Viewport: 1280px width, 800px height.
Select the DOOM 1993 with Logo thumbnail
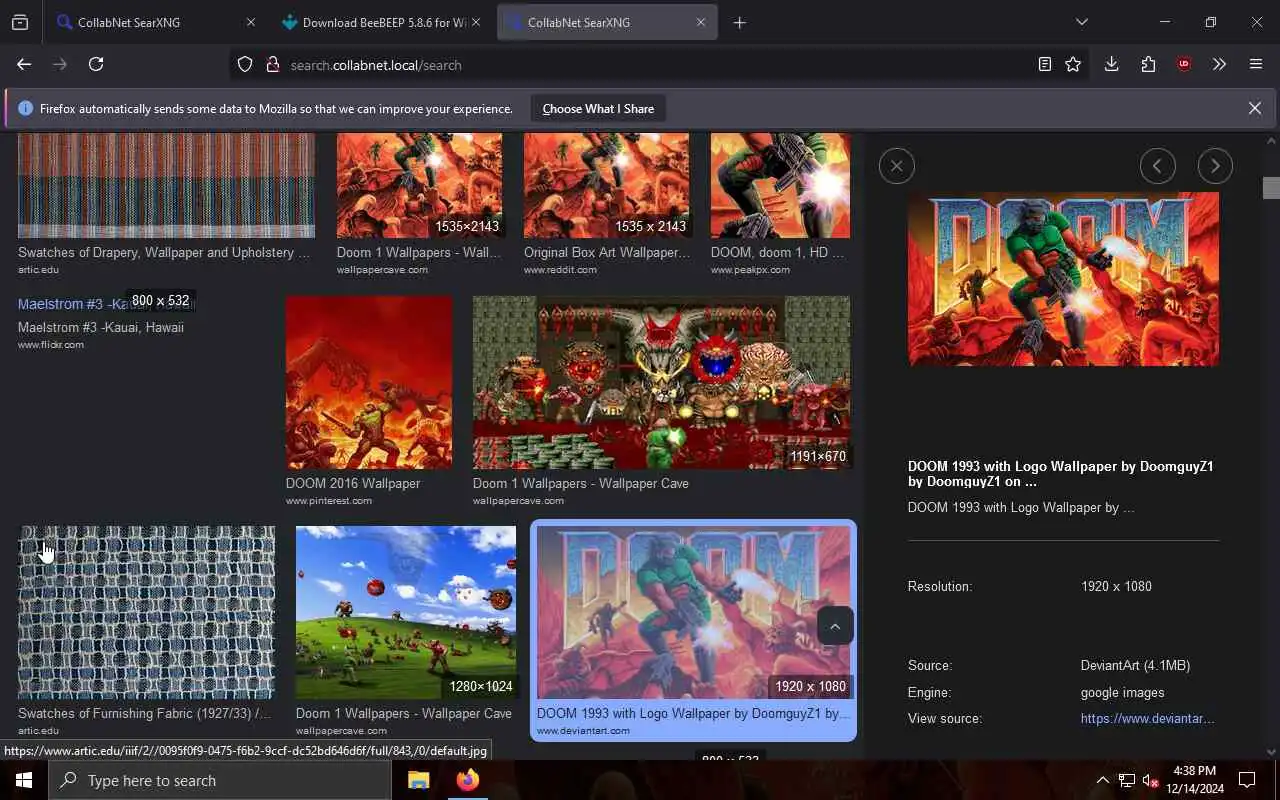[693, 612]
